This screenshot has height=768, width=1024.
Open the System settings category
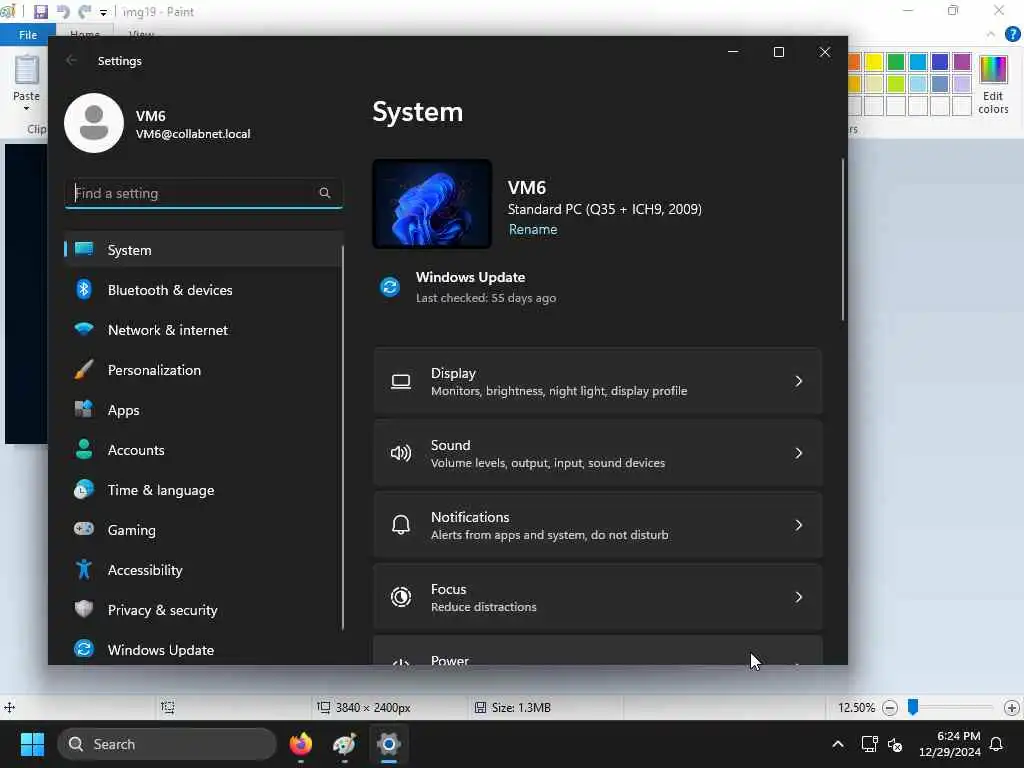(203, 249)
